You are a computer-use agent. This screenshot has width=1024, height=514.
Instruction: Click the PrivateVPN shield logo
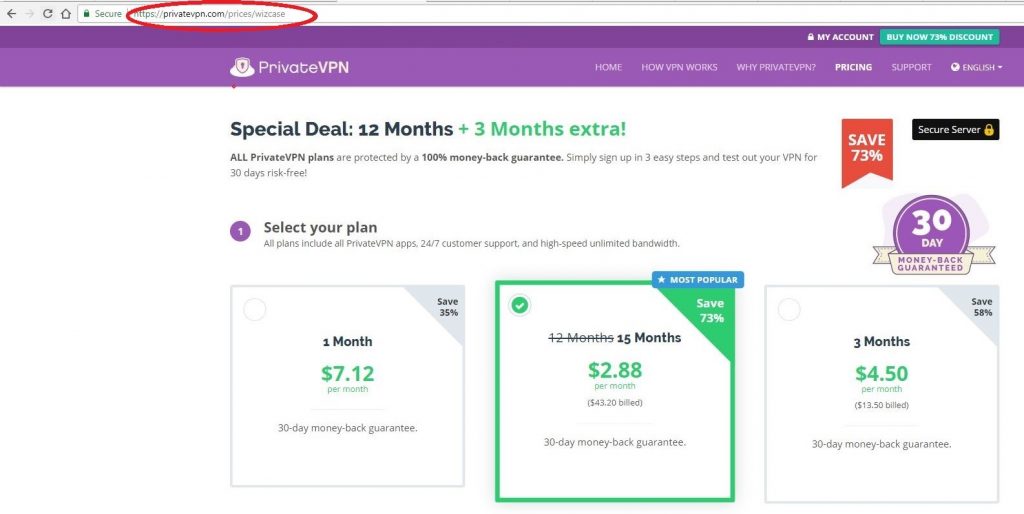coord(242,67)
